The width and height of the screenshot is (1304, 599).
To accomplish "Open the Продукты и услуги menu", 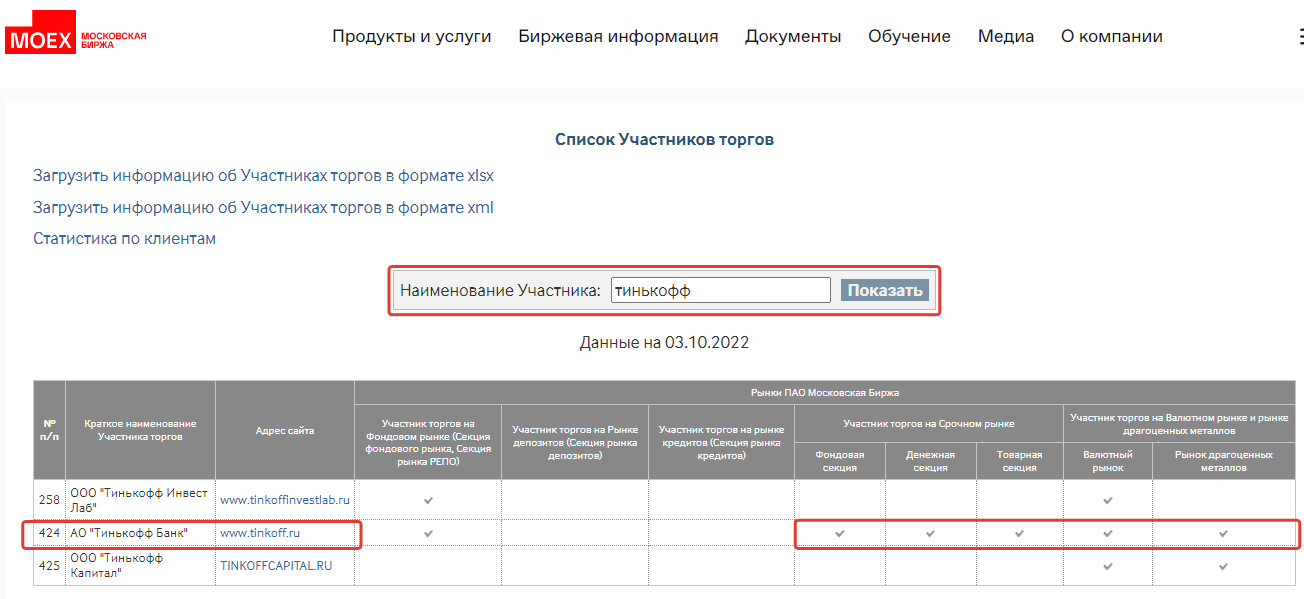I will tap(411, 37).
